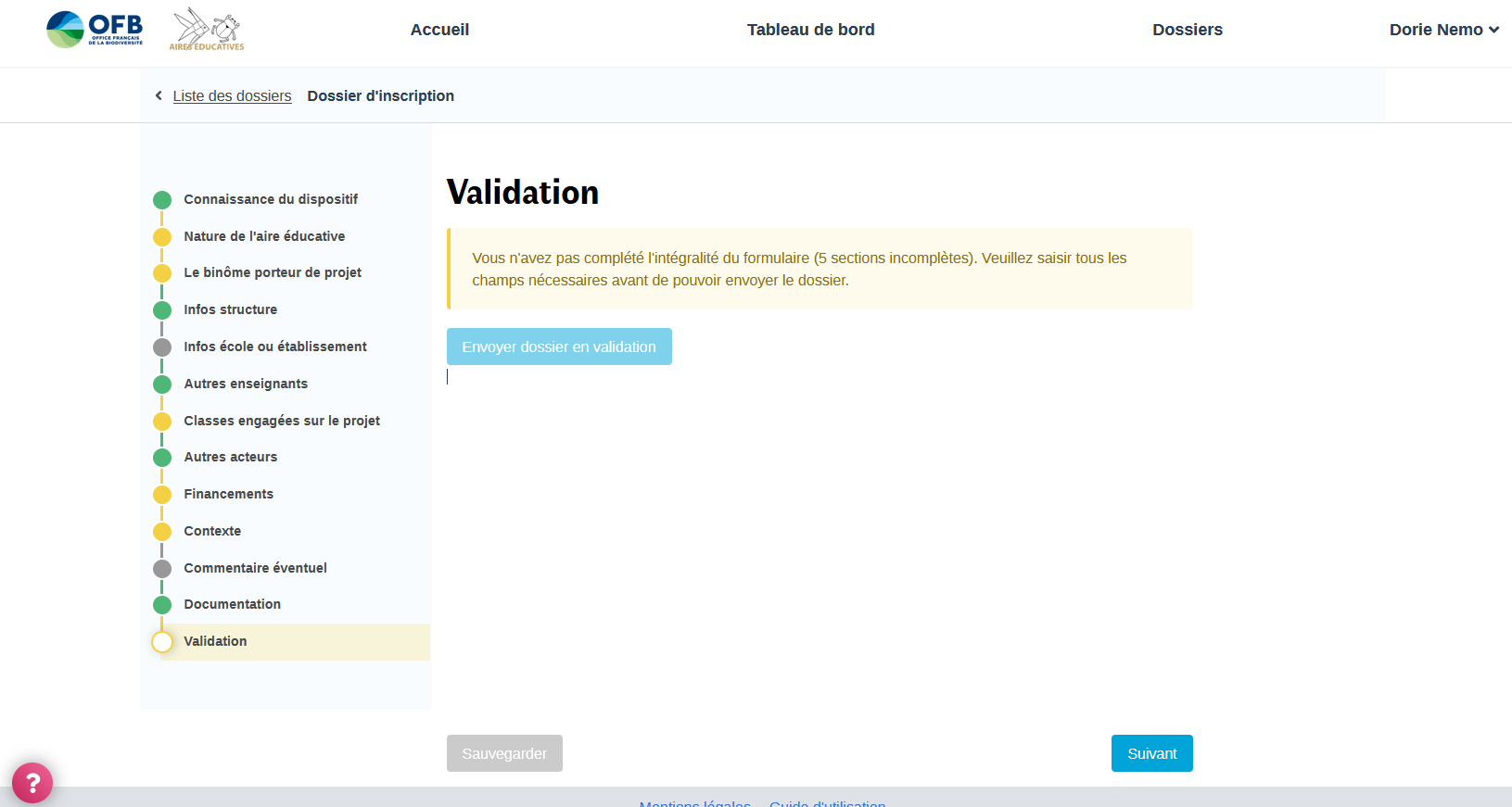Go to the Accueil menu item

(x=439, y=30)
